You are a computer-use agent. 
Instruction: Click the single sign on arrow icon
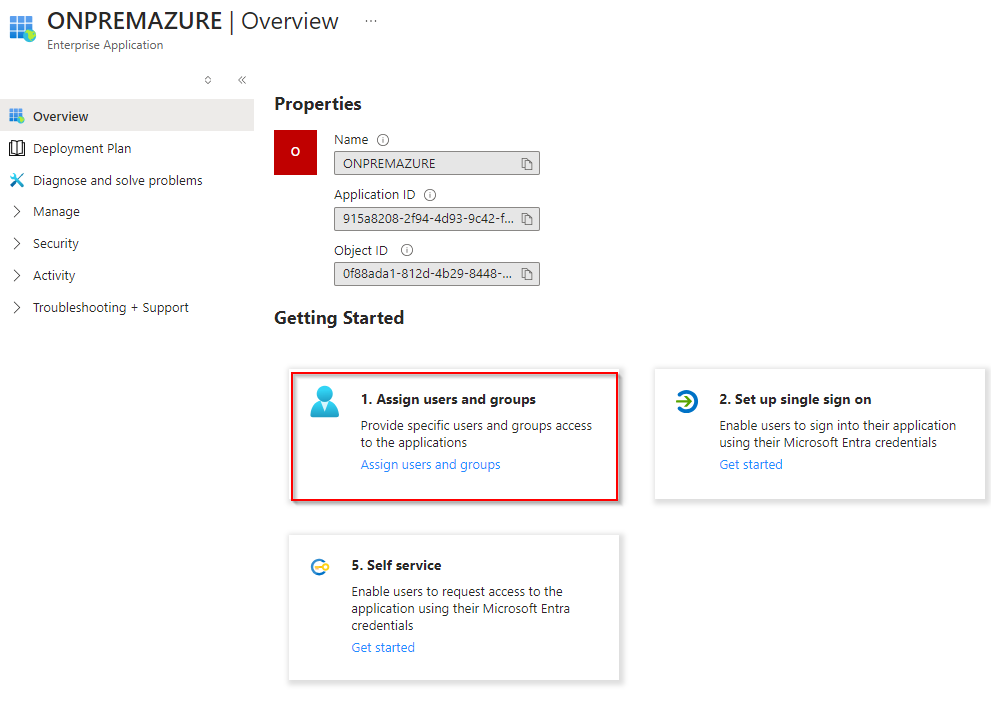click(x=686, y=401)
